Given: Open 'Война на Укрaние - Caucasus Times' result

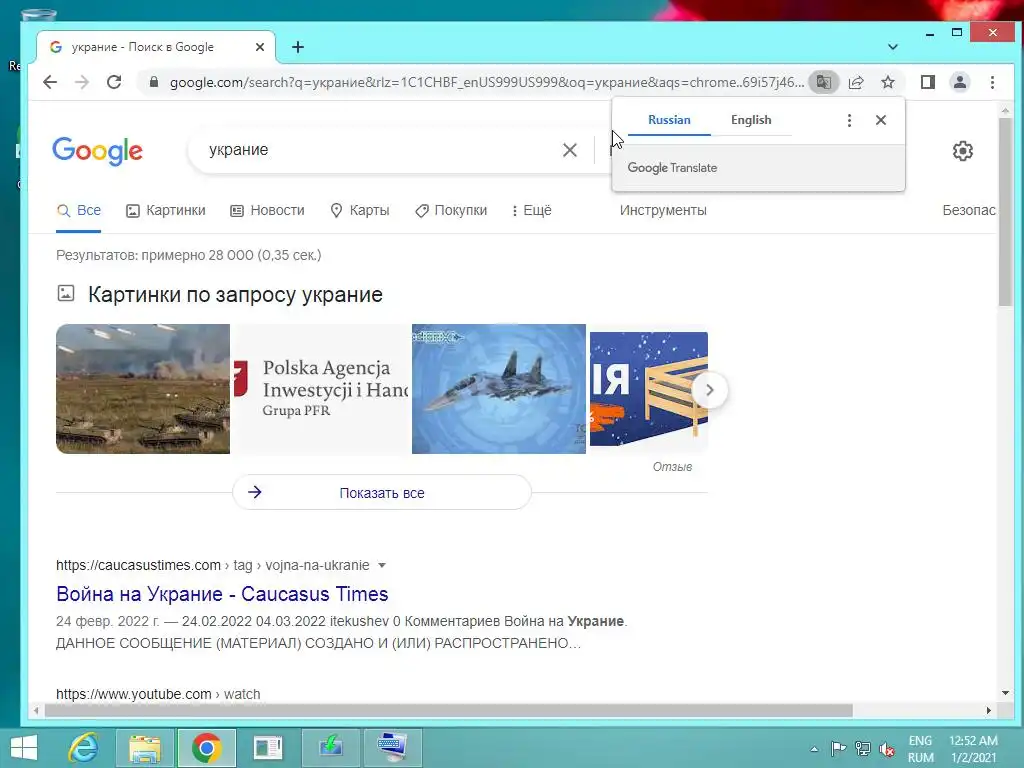Looking at the screenshot, I should (x=222, y=594).
